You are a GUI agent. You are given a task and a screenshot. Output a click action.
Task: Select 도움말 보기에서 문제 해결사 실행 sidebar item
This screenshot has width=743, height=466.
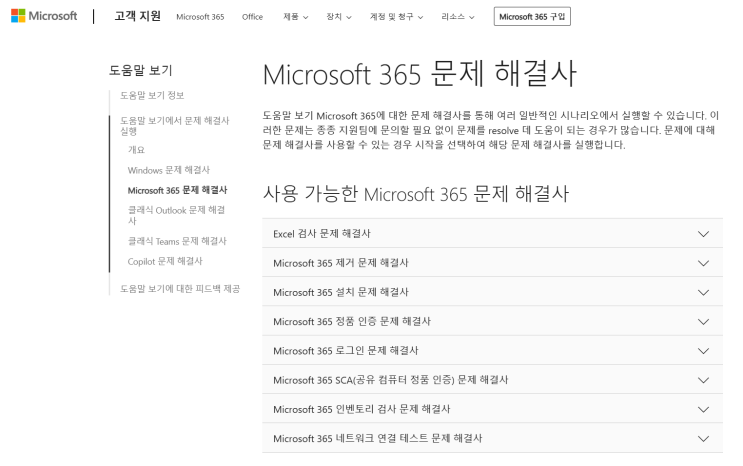pyautogui.click(x=174, y=126)
